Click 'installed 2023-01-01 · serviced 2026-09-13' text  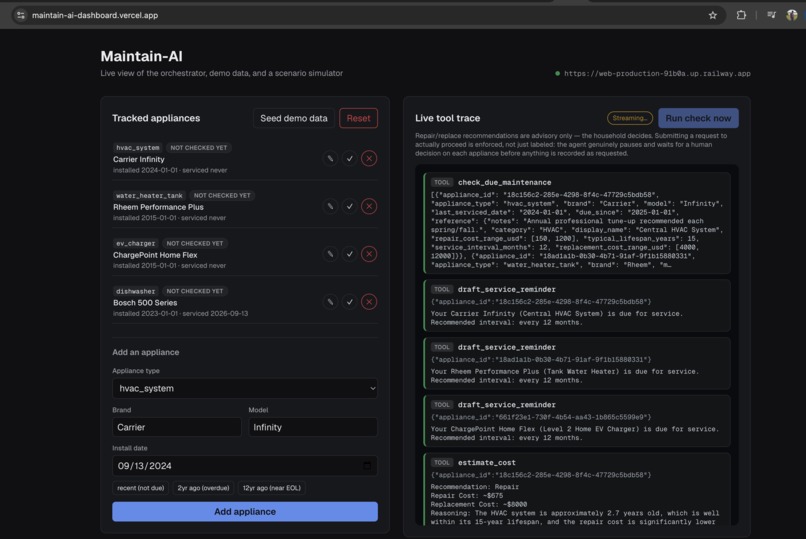[x=180, y=313]
